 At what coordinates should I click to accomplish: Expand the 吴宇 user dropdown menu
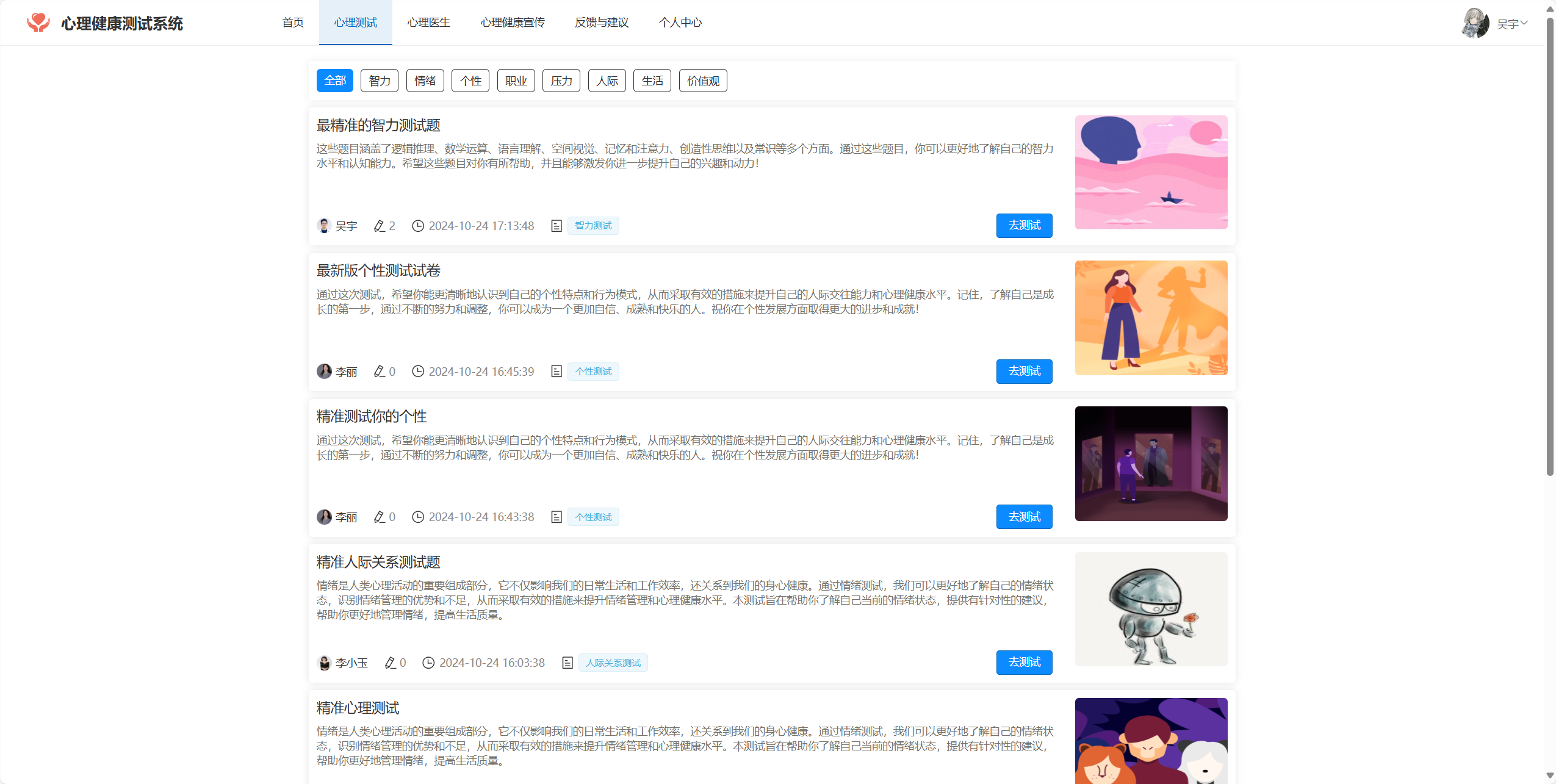pyautogui.click(x=1513, y=23)
